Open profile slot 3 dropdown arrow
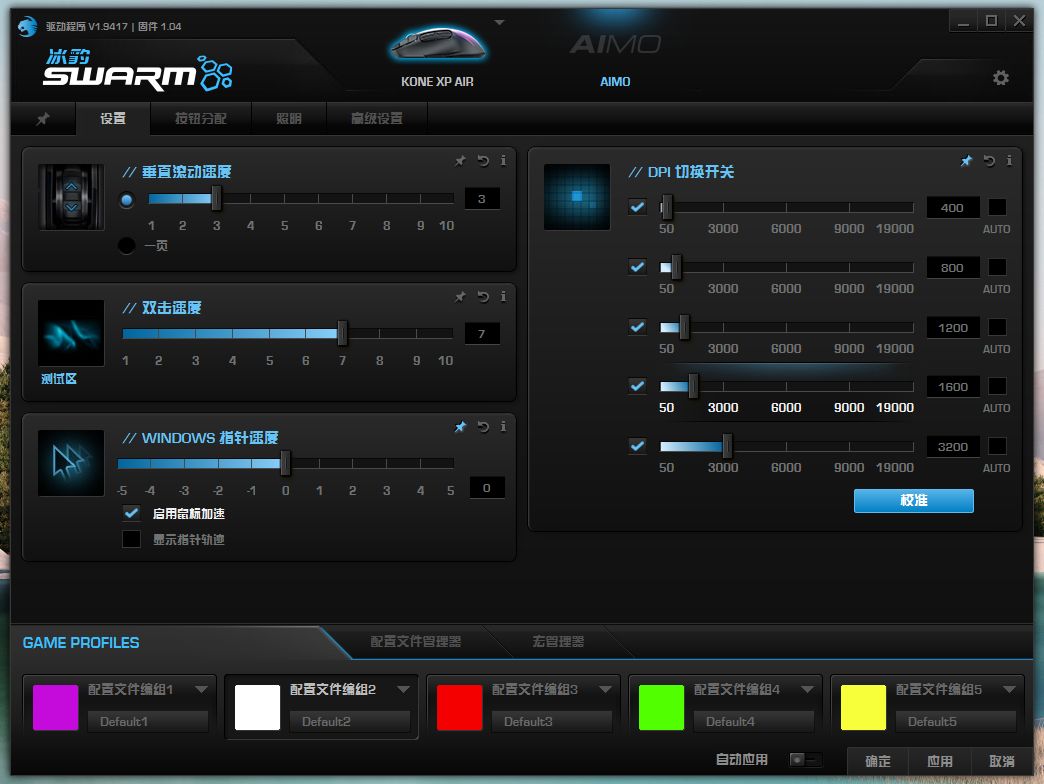 click(x=605, y=689)
